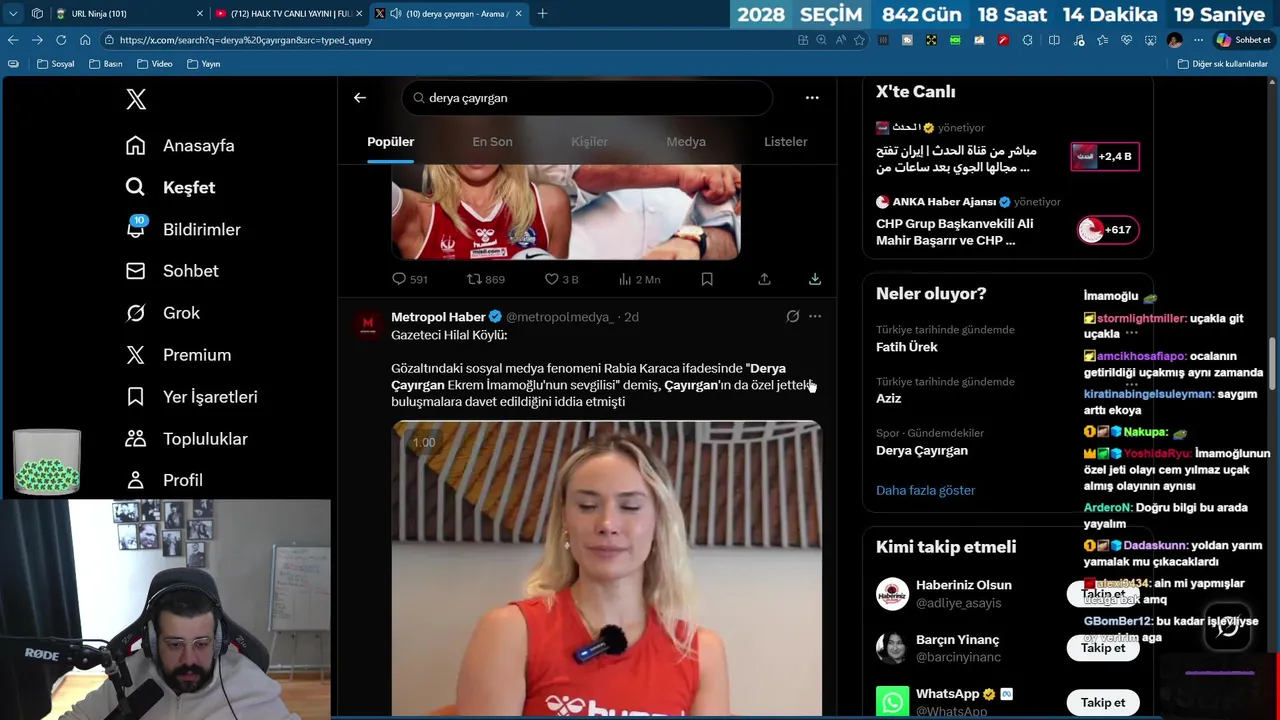The height and width of the screenshot is (720, 1280).
Task: Click the address bar URL
Action: point(246,40)
